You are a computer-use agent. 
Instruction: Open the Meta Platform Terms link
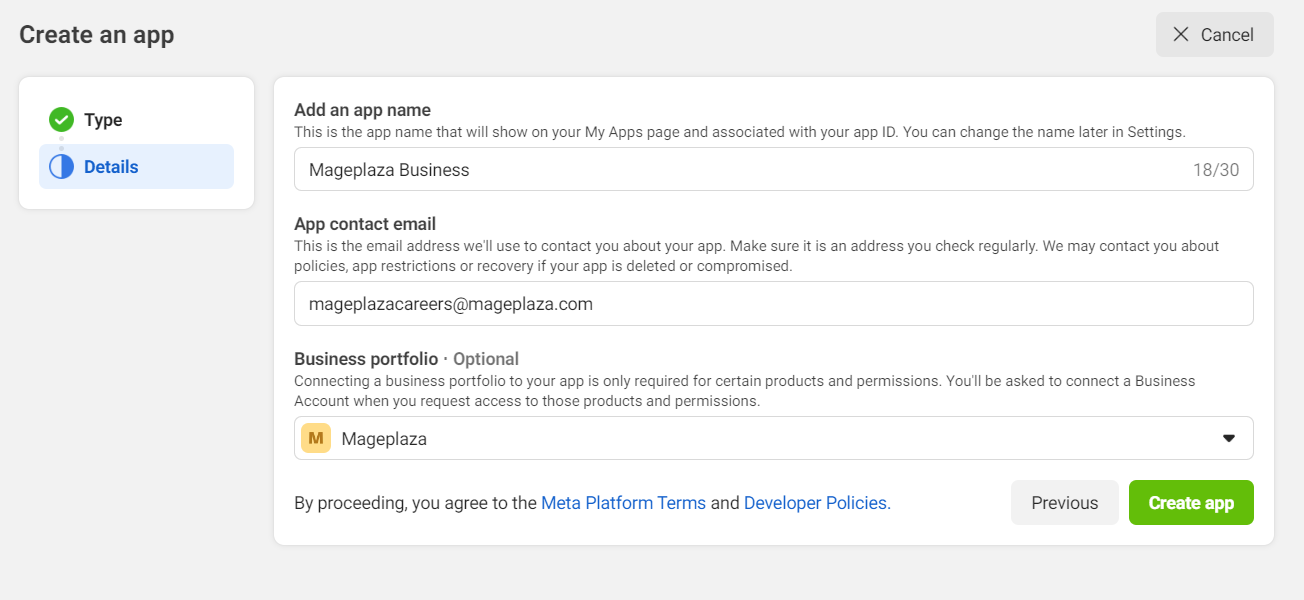(x=623, y=503)
